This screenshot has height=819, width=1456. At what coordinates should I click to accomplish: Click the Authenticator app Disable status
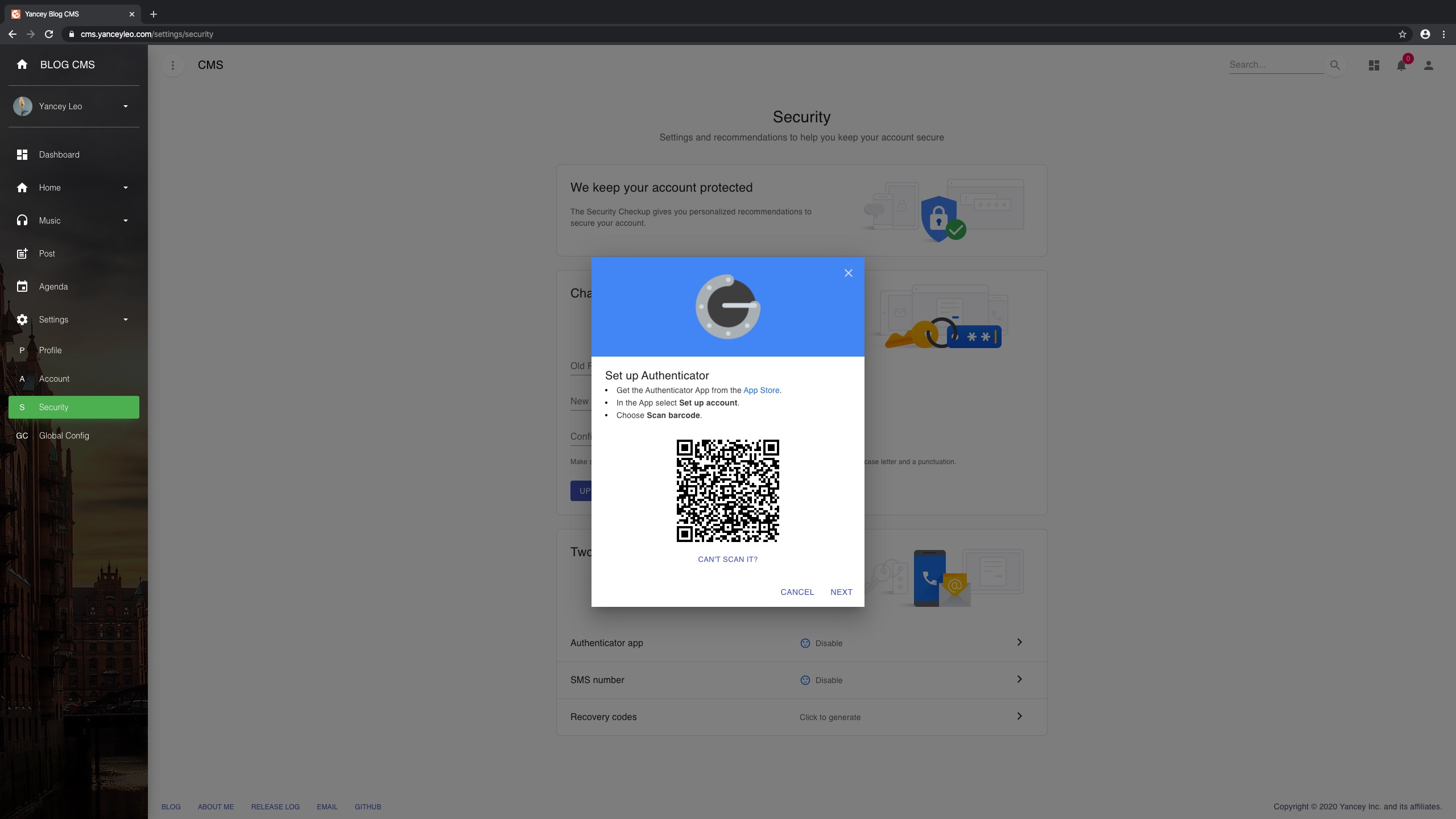pyautogui.click(x=821, y=643)
